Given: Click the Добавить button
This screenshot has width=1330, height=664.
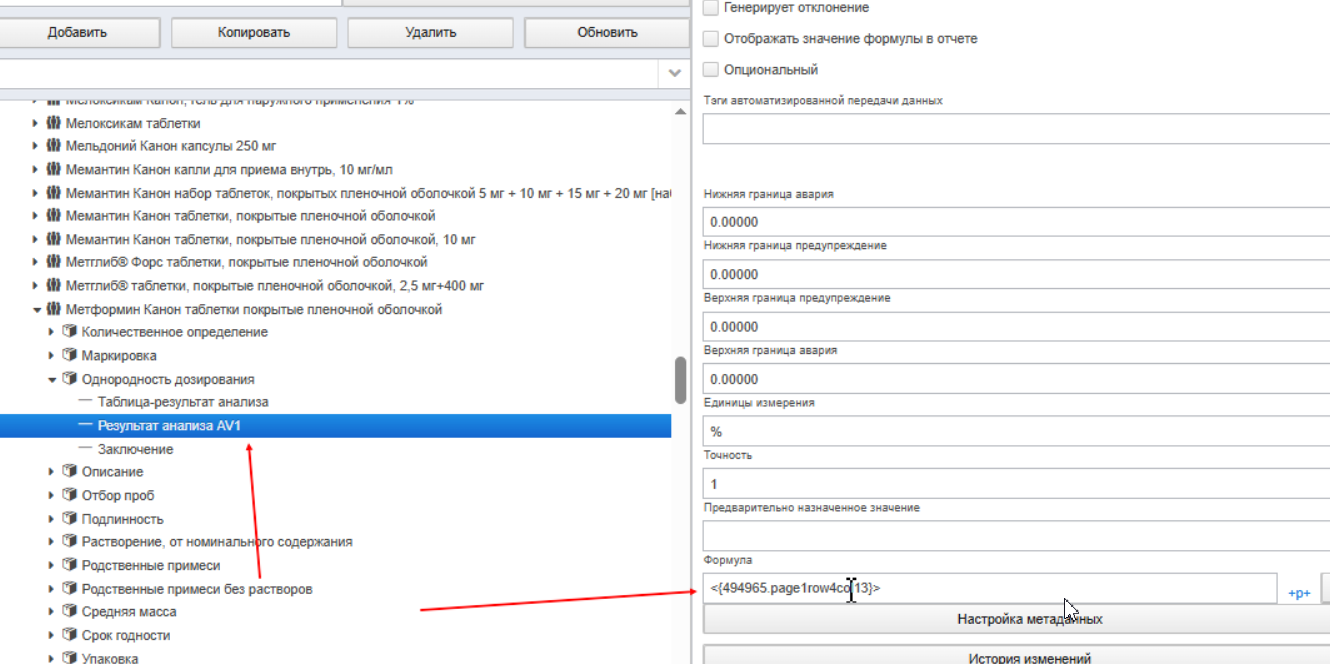Looking at the screenshot, I should [77, 32].
